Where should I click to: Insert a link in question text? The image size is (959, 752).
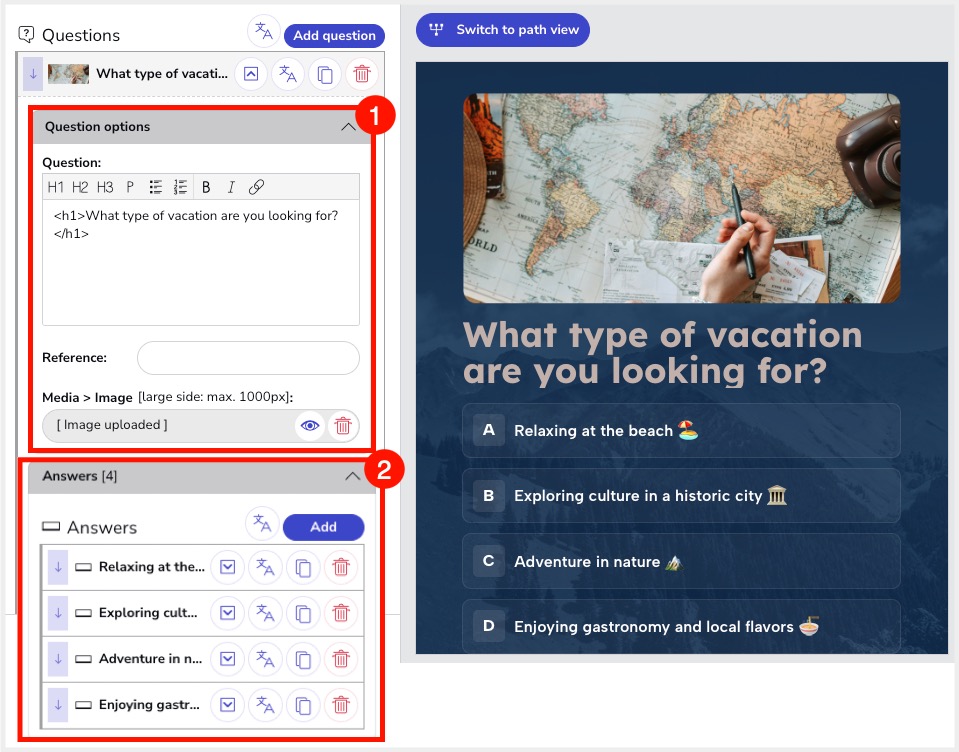256,187
